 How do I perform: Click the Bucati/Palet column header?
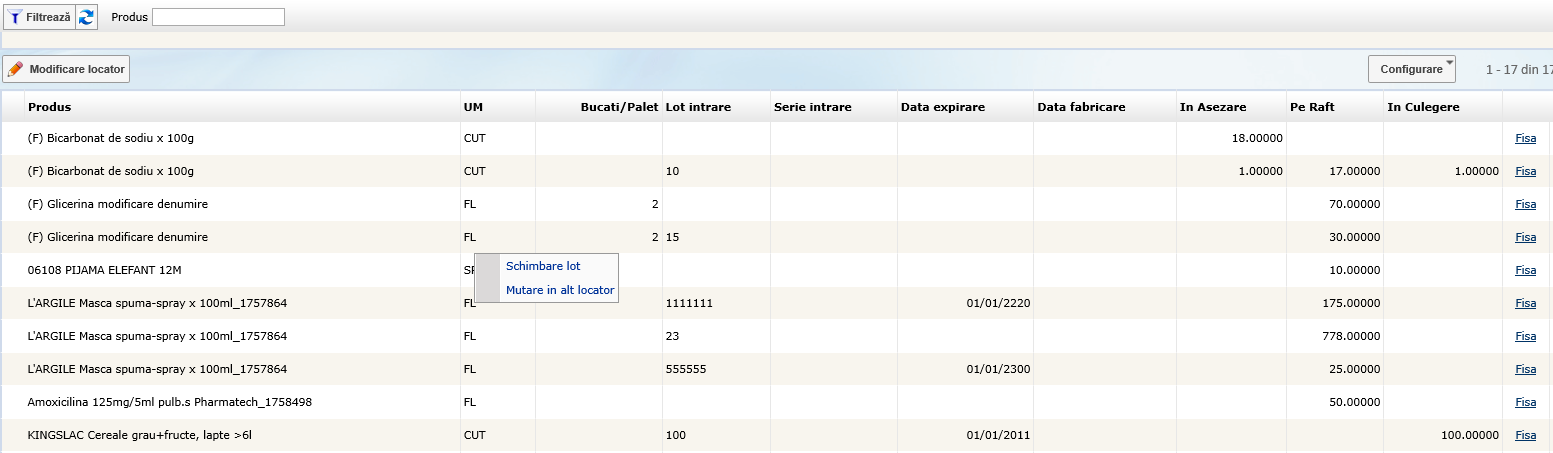(619, 107)
